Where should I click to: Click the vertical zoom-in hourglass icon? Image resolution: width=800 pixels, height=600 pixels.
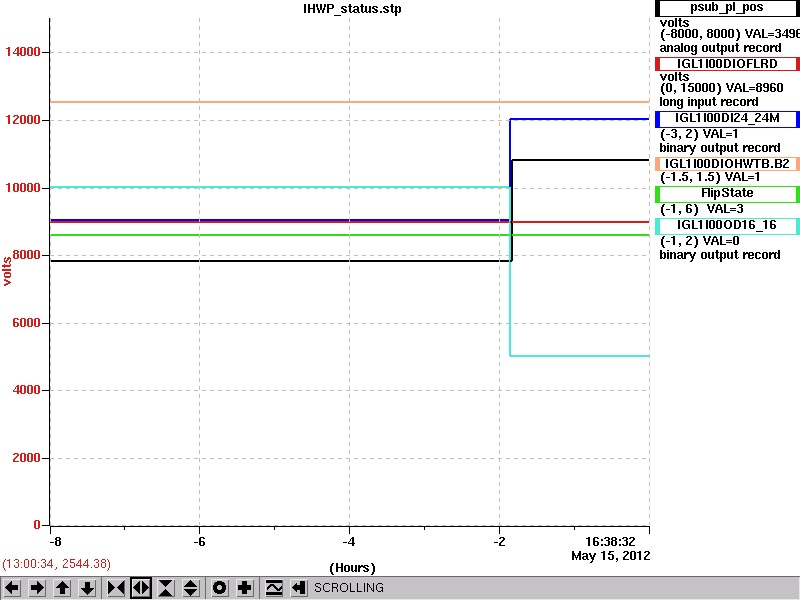coord(166,588)
